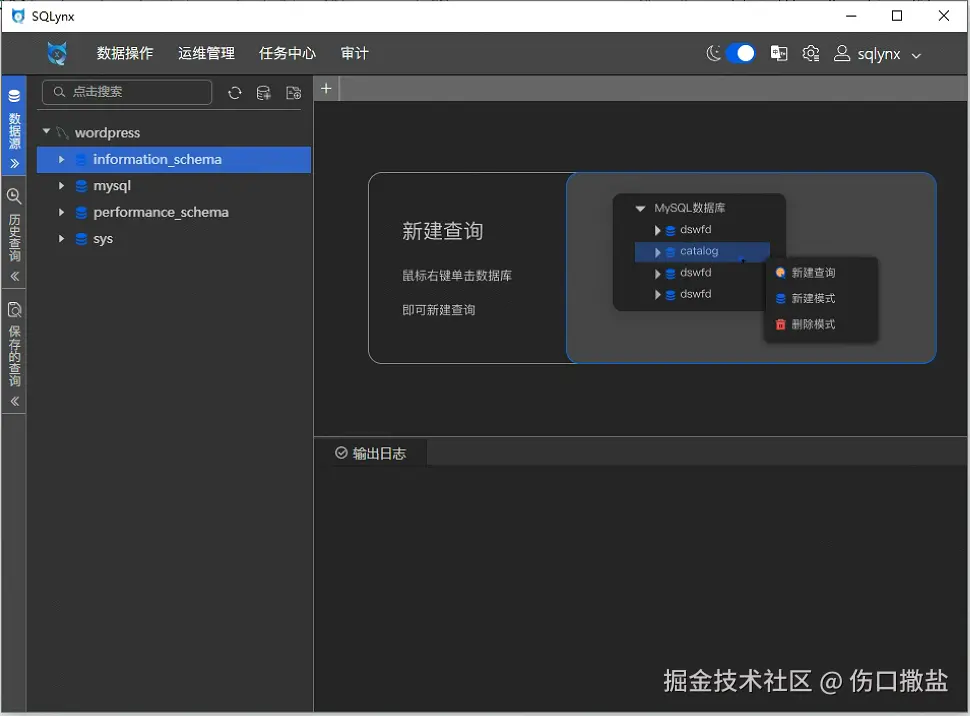Click the add folder group icon
The image size is (970, 716).
(x=294, y=93)
